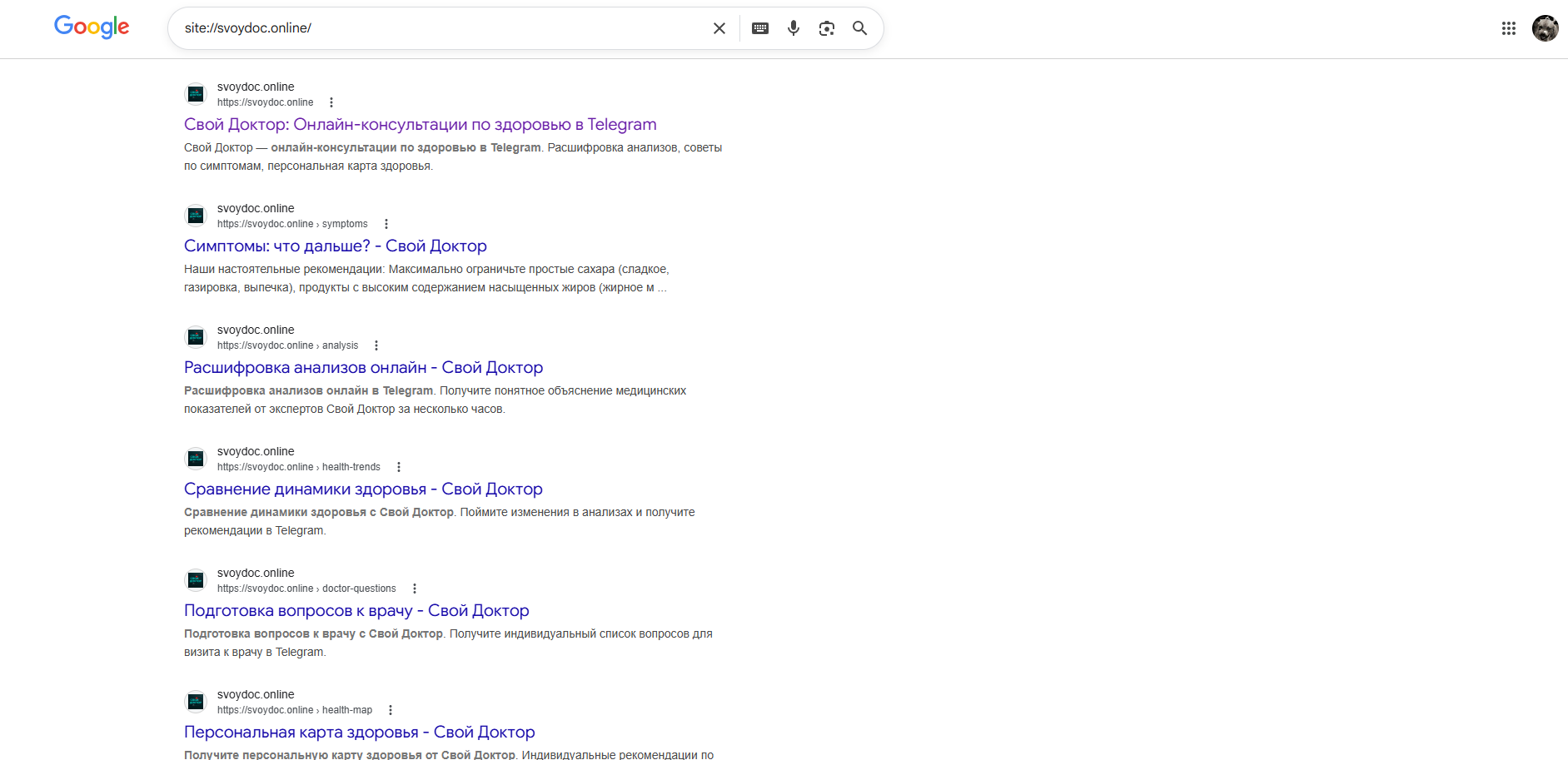Open the on-screen keyboard input tool

tap(760, 28)
